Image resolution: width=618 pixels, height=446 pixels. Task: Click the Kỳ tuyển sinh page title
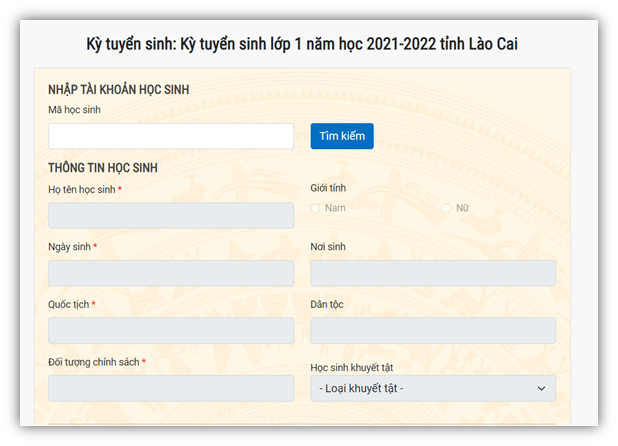click(301, 44)
